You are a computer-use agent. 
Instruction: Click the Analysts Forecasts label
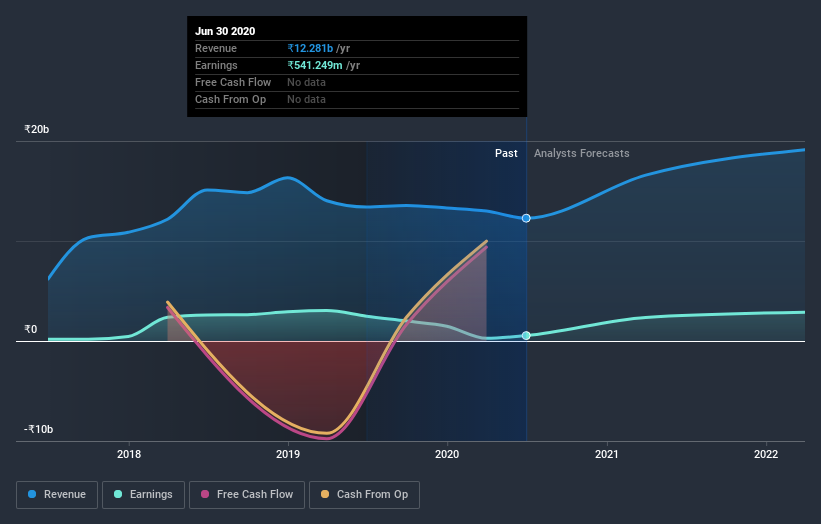pos(582,153)
